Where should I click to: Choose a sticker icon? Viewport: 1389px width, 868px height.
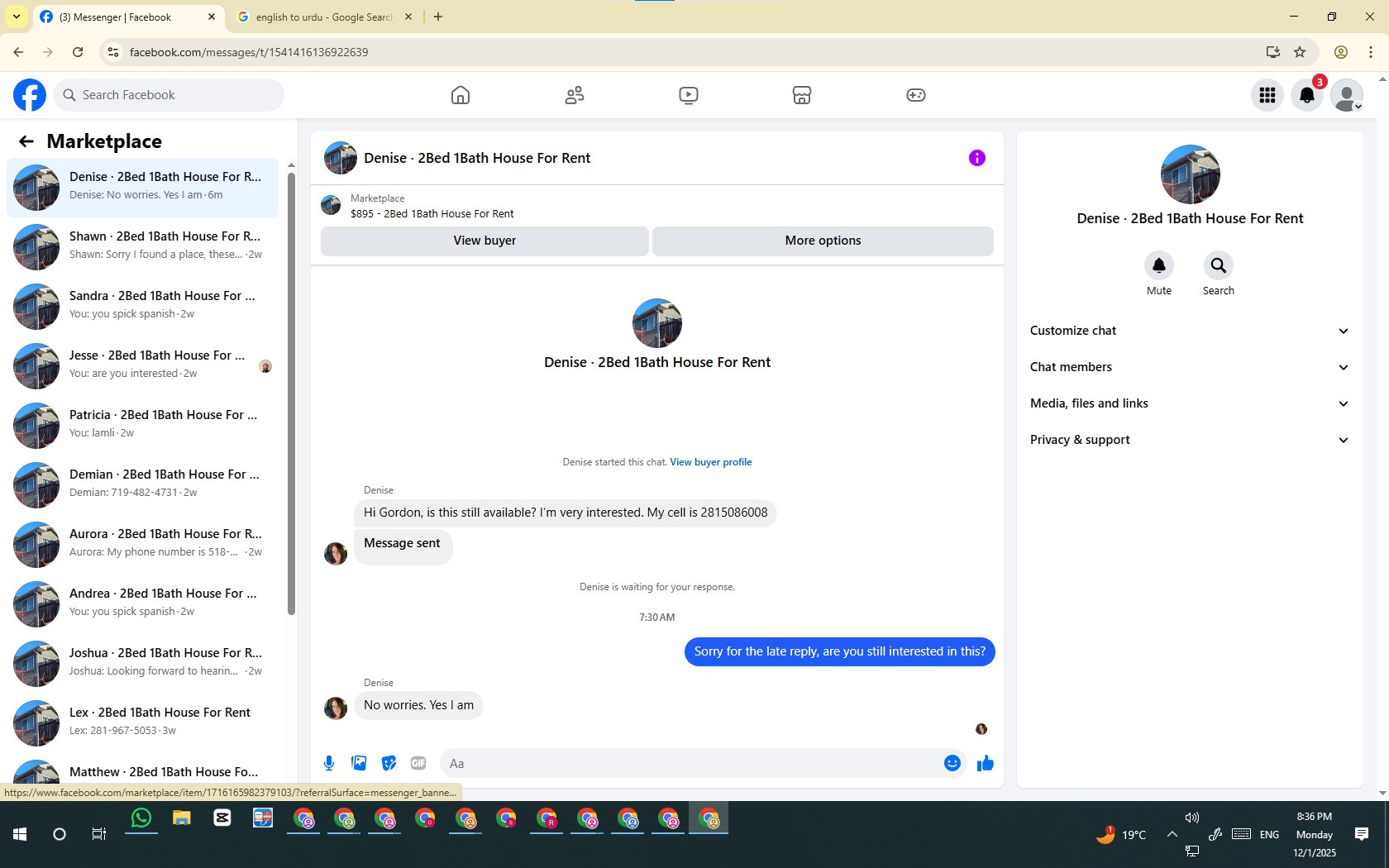[x=389, y=763]
